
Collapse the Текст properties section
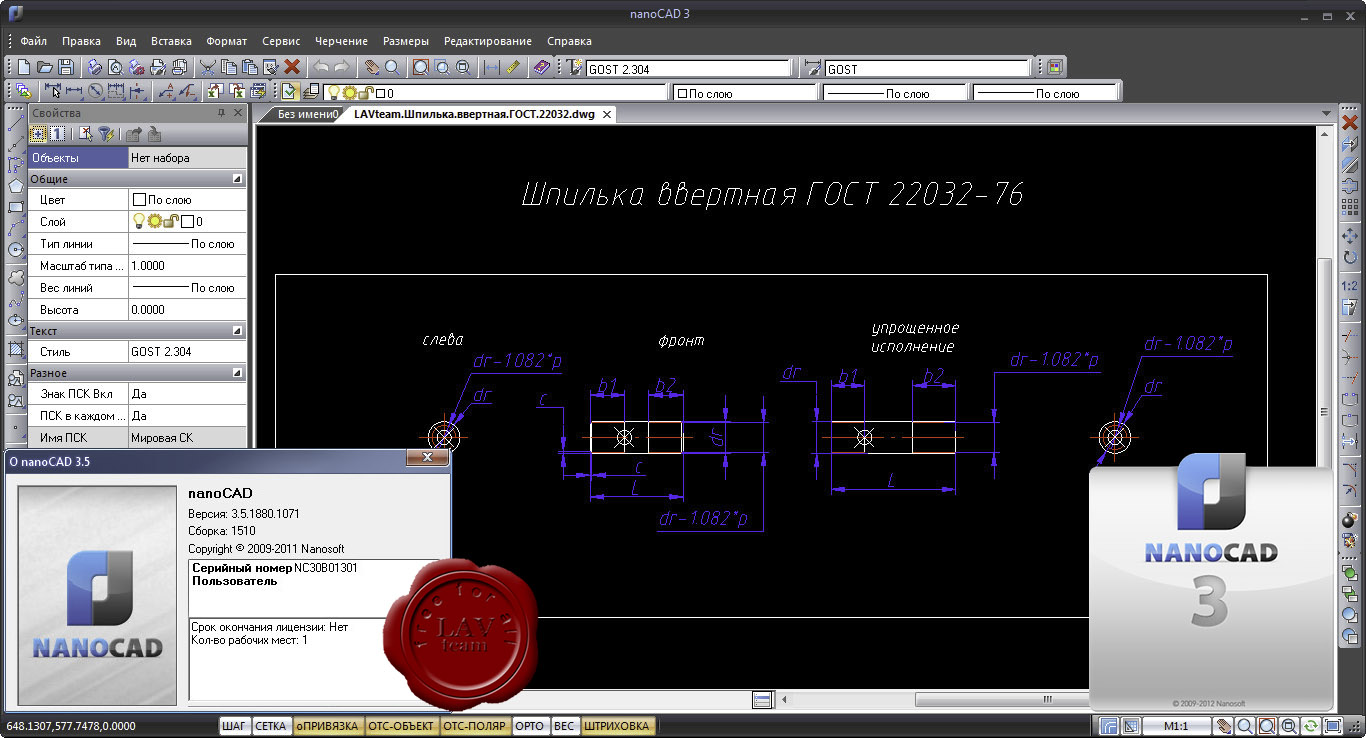237,330
